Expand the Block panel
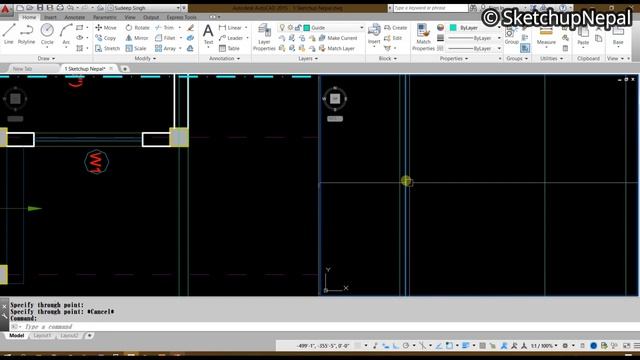Image resolution: width=640 pixels, height=360 pixels. 388,58
